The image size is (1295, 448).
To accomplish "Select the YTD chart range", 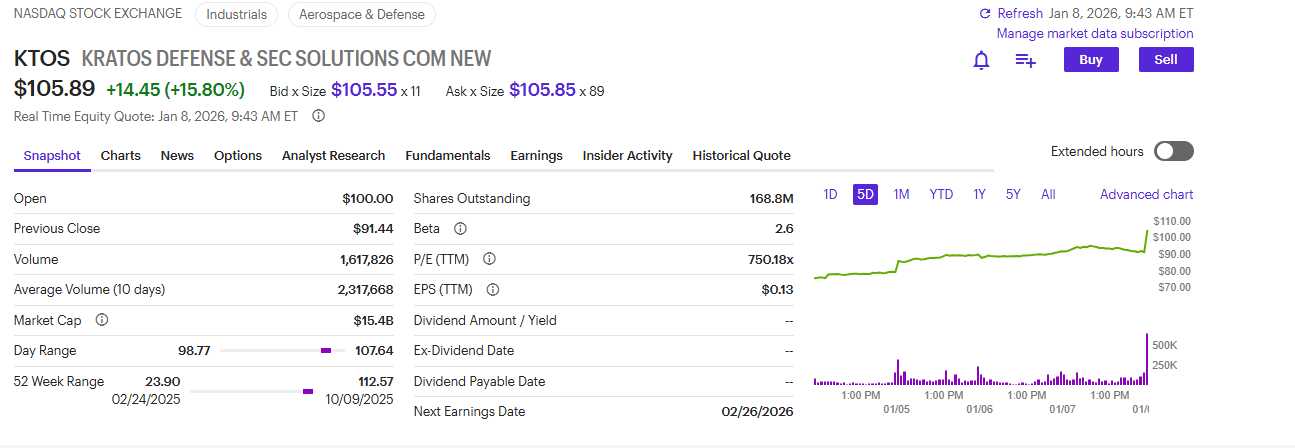I will 941,194.
